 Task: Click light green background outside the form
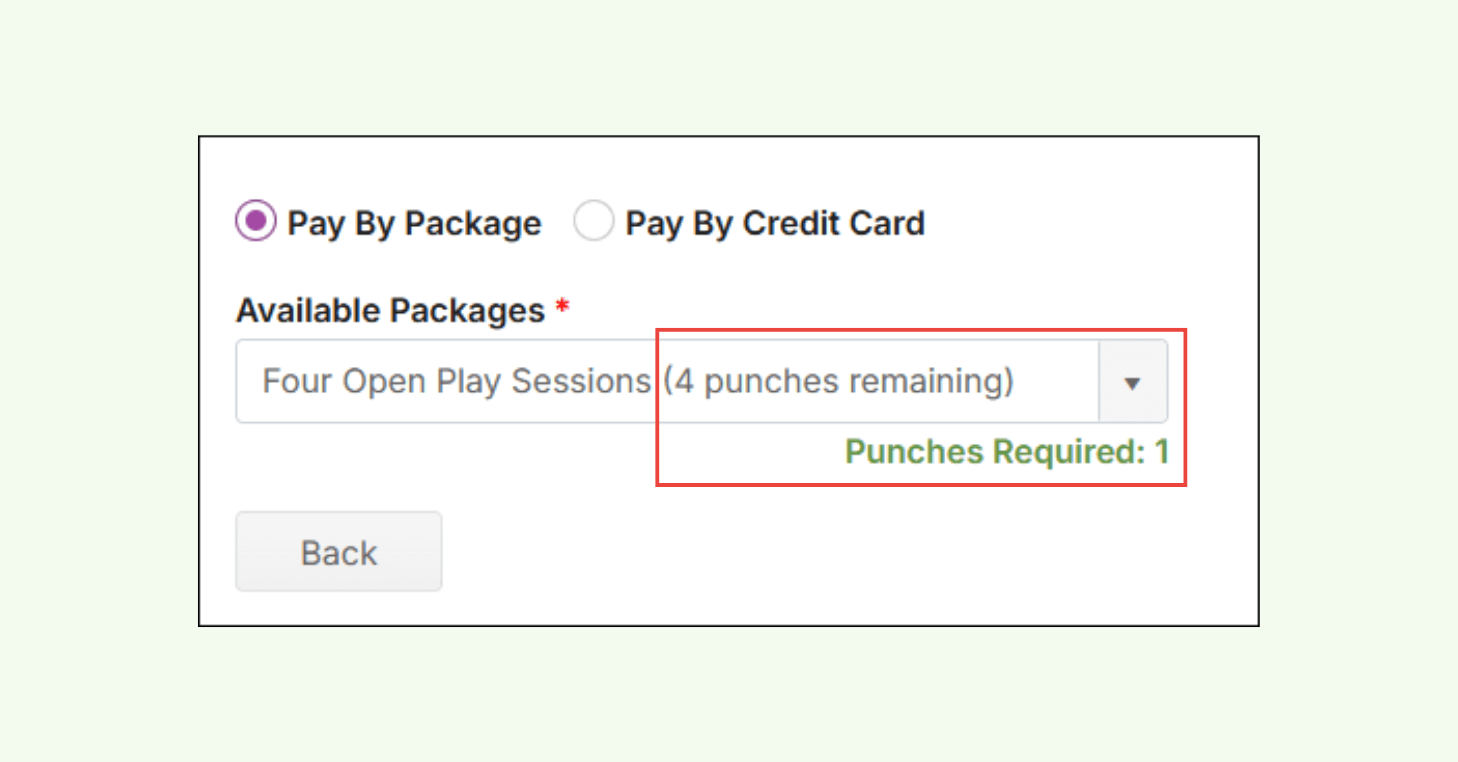pyautogui.click(x=100, y=400)
